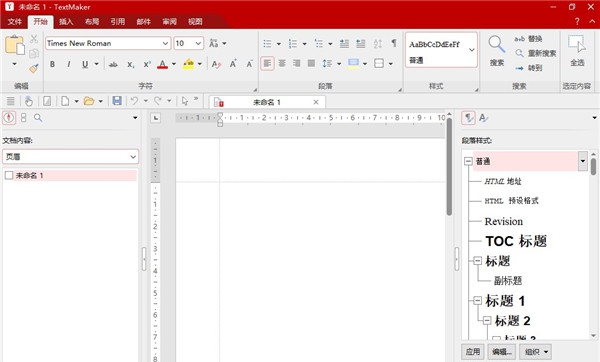
Task: Toggle Italic formatting
Action: point(68,64)
